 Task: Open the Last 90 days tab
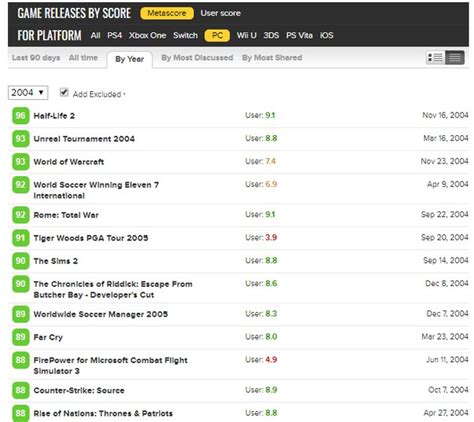(x=36, y=58)
